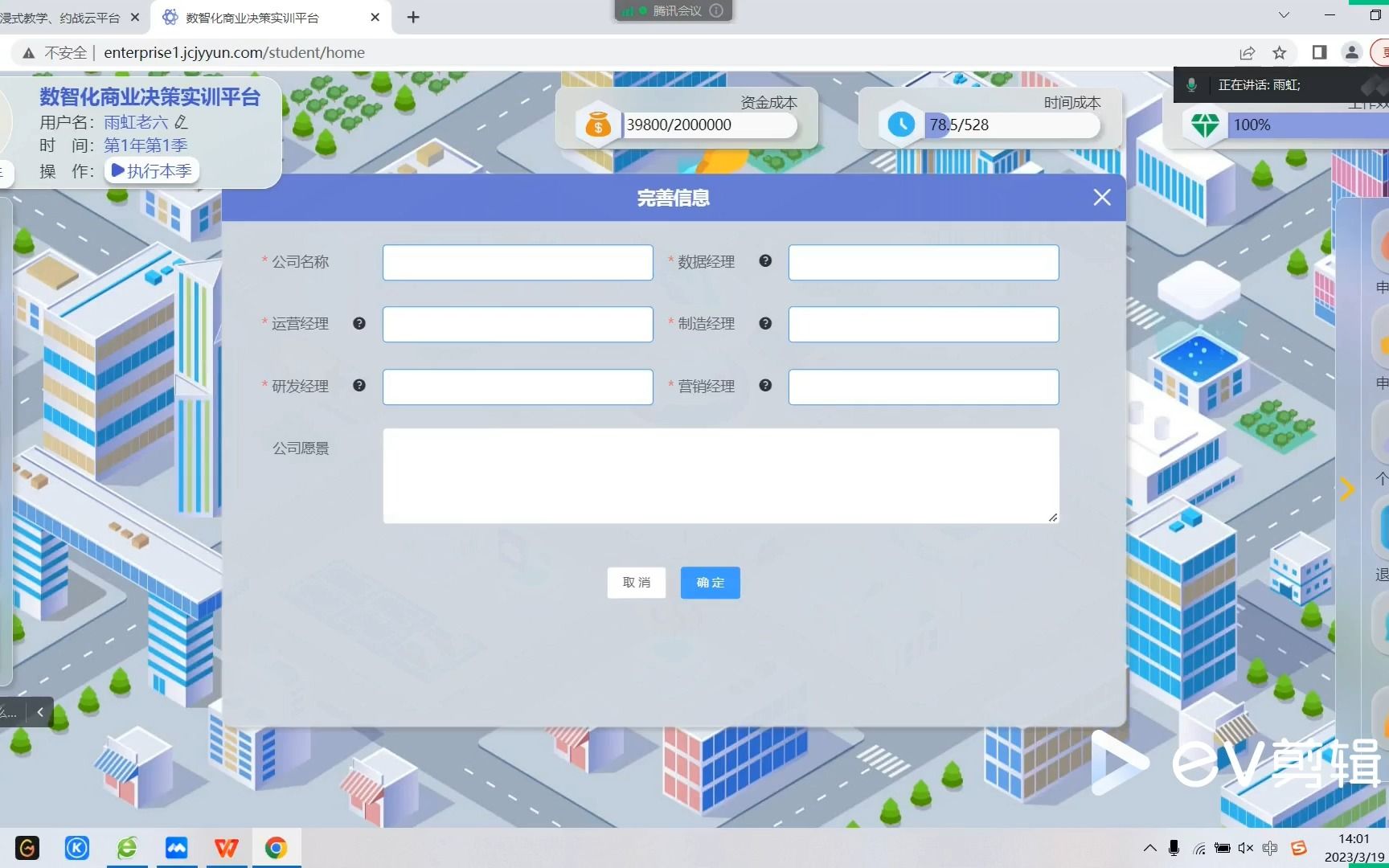This screenshot has height=868, width=1389.
Task: Click the address bar URL
Action: [x=234, y=52]
